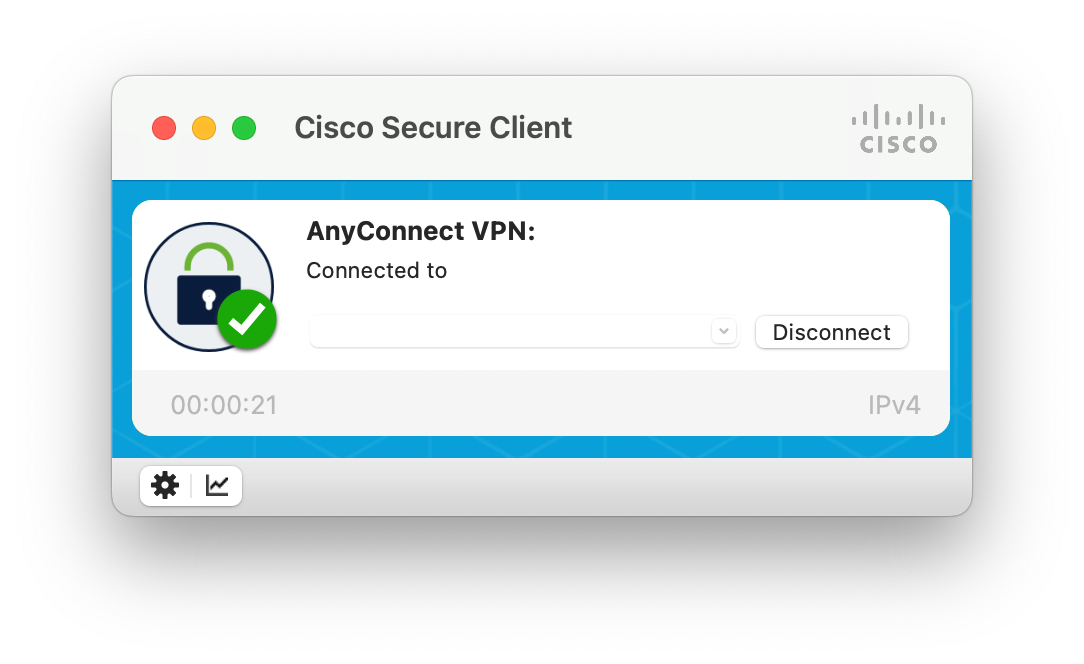This screenshot has width=1084, height=664.
Task: Click inside the server address combo box
Action: click(x=510, y=331)
